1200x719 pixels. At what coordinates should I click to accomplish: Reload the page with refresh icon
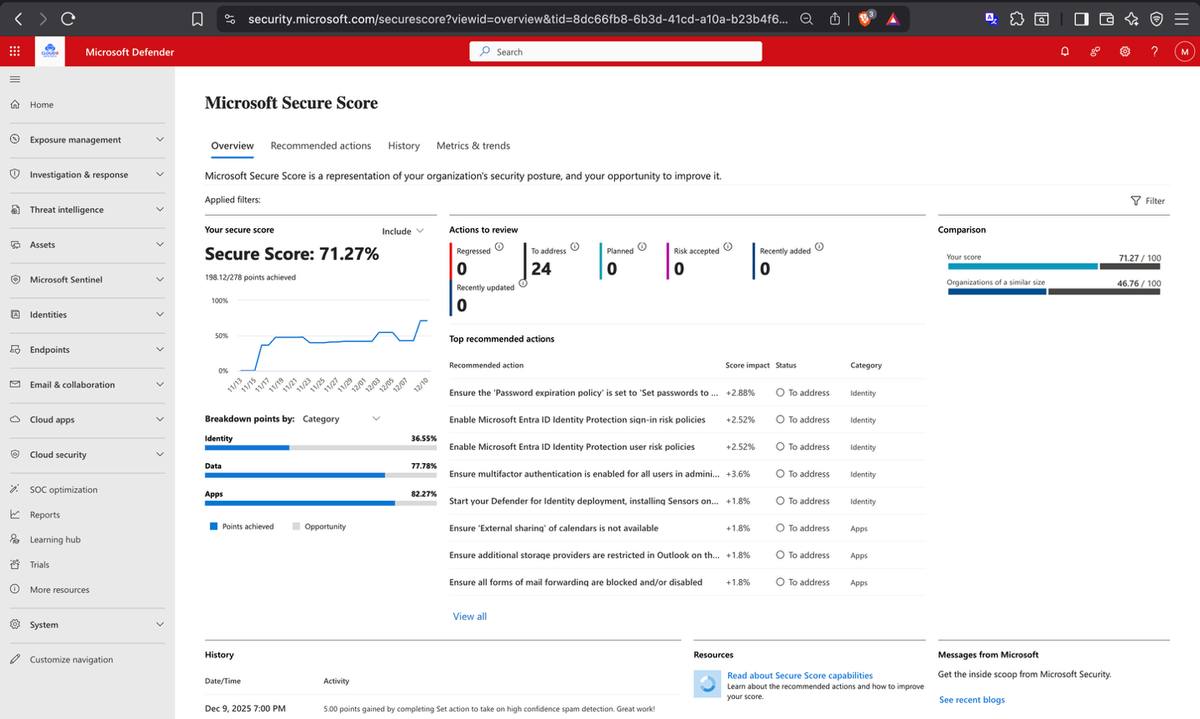(68, 18)
